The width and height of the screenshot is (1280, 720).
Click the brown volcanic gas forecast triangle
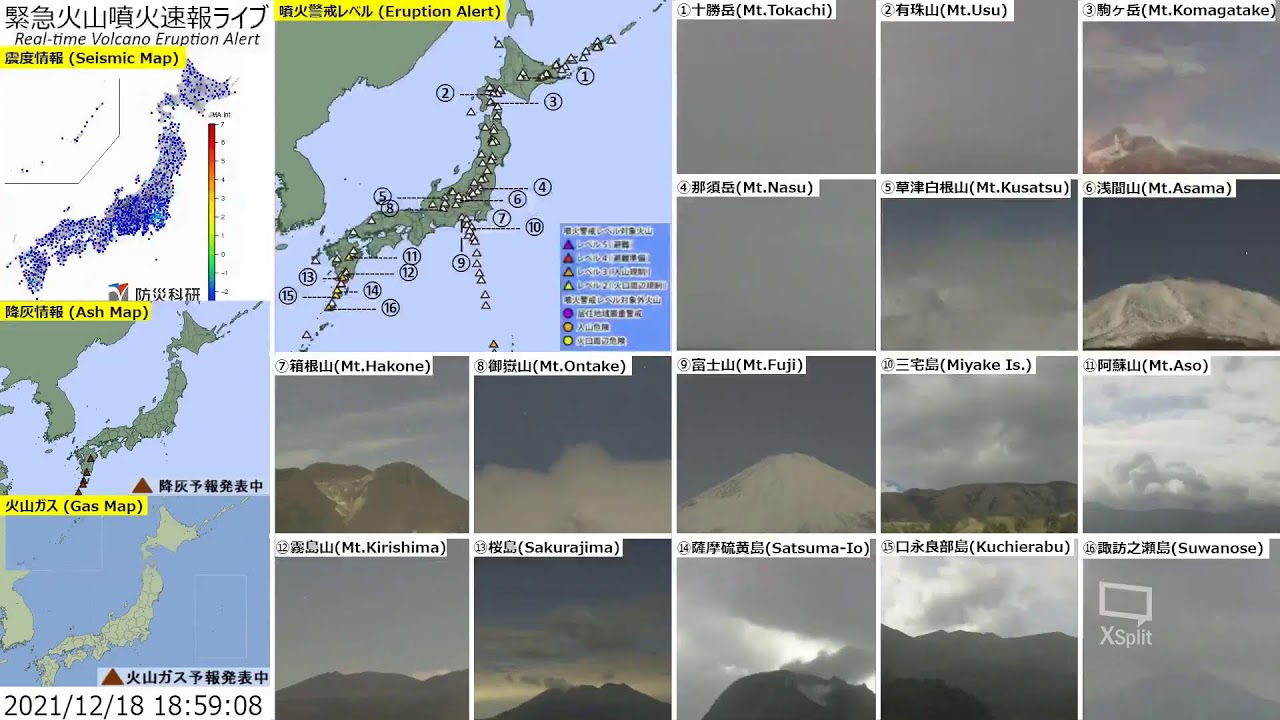[x=112, y=677]
